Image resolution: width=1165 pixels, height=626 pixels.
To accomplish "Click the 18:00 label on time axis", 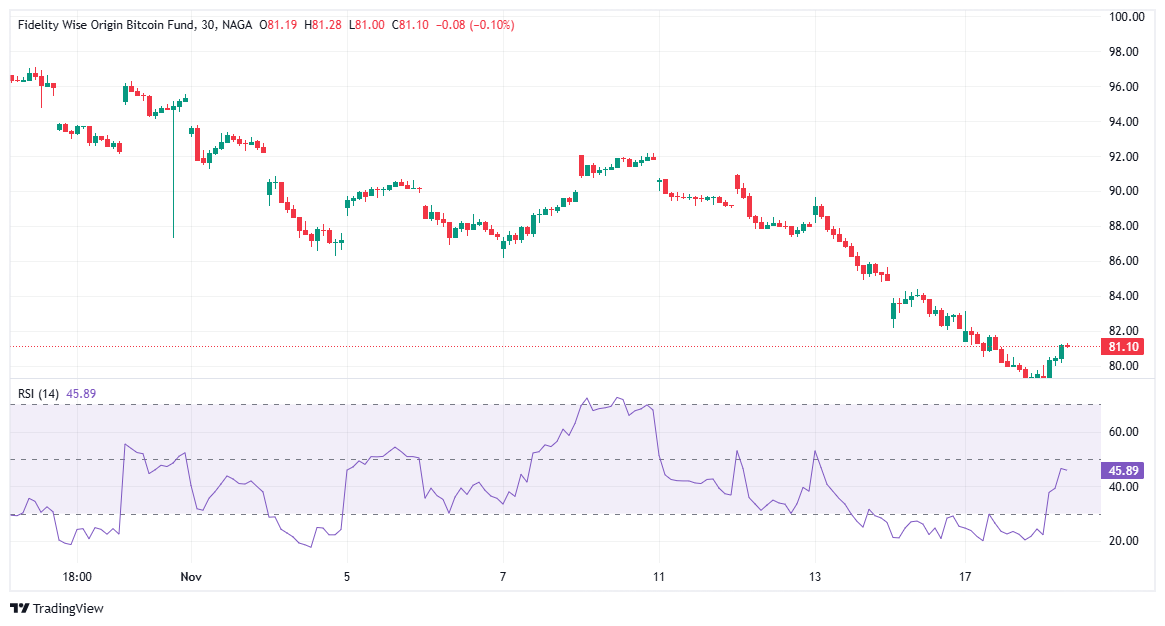I will tap(77, 577).
